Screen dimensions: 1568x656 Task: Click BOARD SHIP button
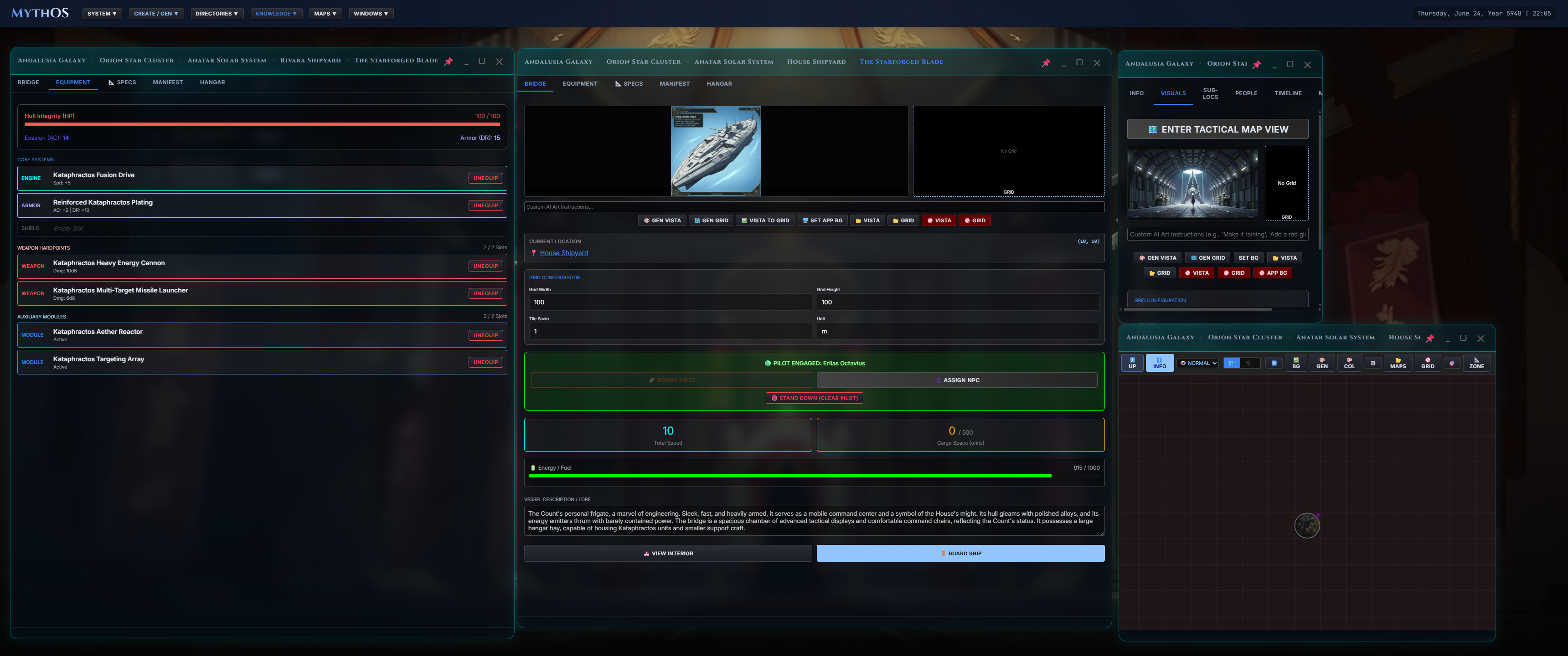click(x=960, y=553)
